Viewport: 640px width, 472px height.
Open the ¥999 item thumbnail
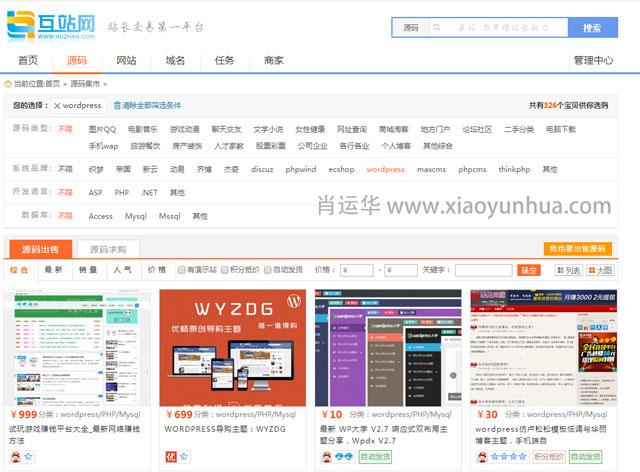[77, 348]
